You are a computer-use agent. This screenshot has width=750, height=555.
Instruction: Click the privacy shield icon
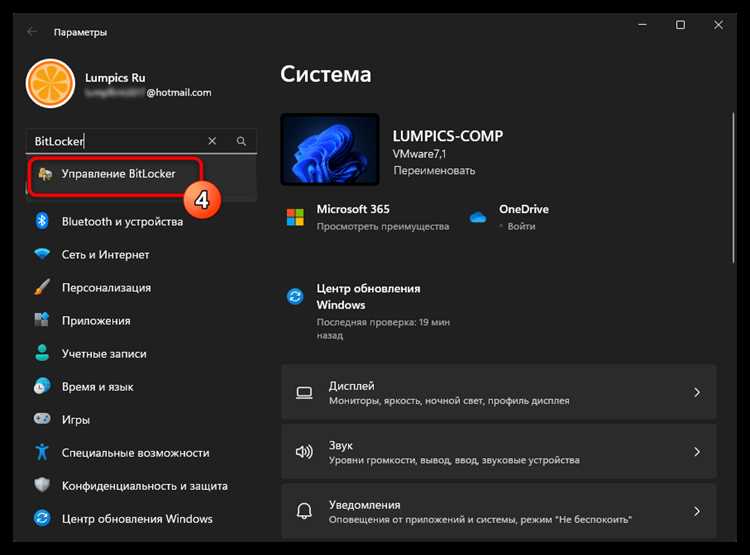pos(42,485)
